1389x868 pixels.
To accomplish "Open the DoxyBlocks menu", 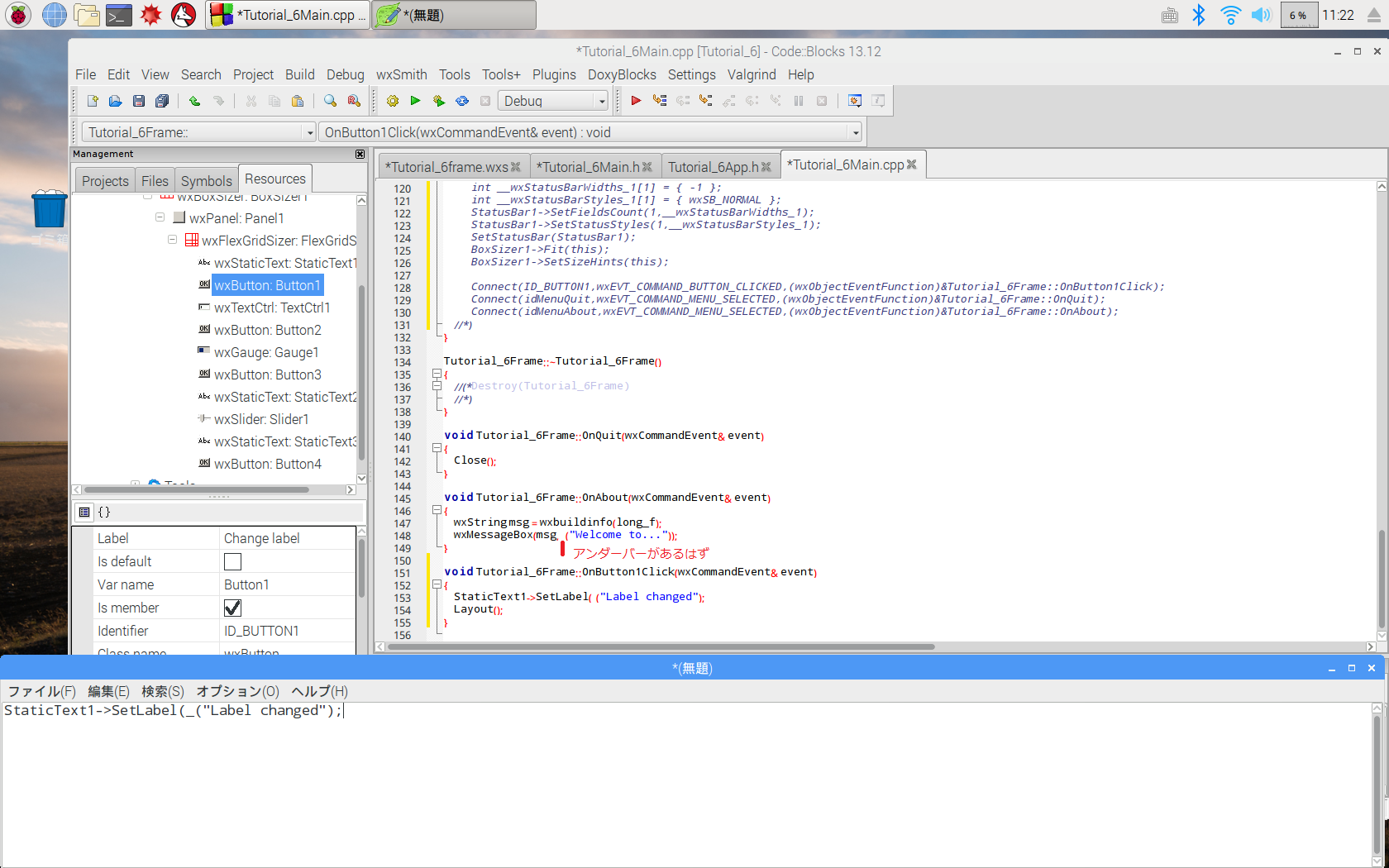I will click(x=622, y=74).
